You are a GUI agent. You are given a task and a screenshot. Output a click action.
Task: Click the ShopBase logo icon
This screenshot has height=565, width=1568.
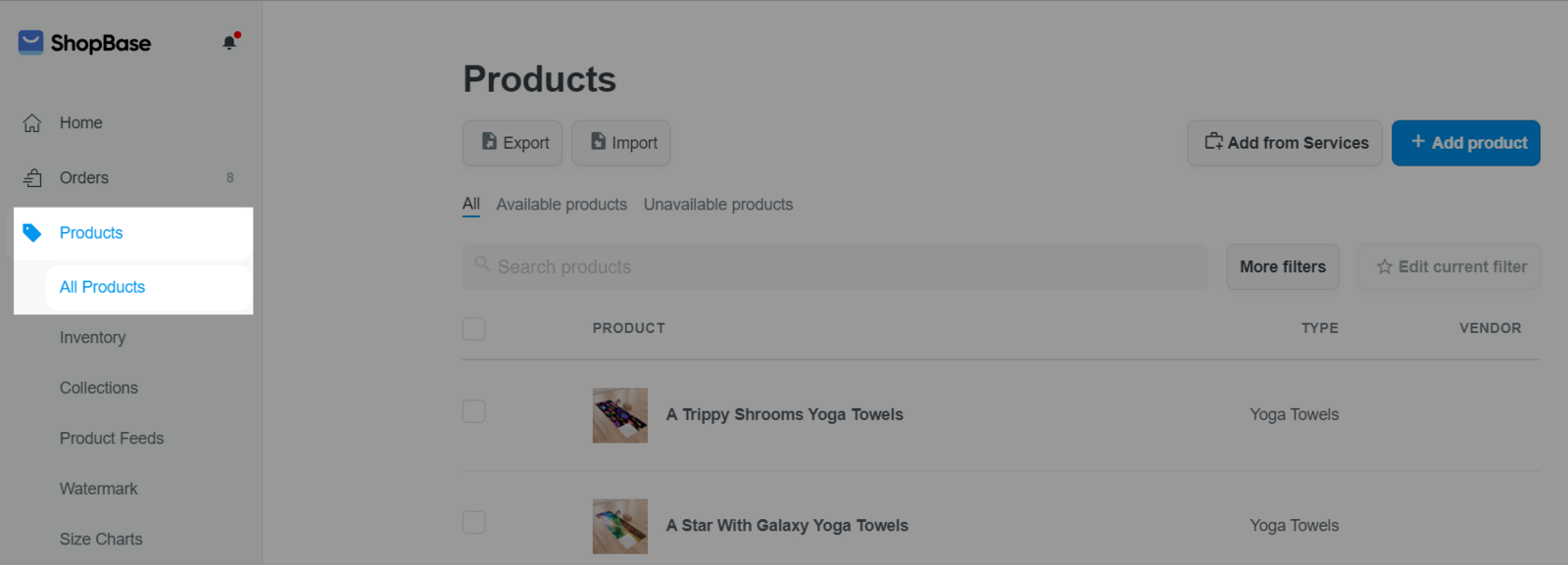(x=30, y=42)
